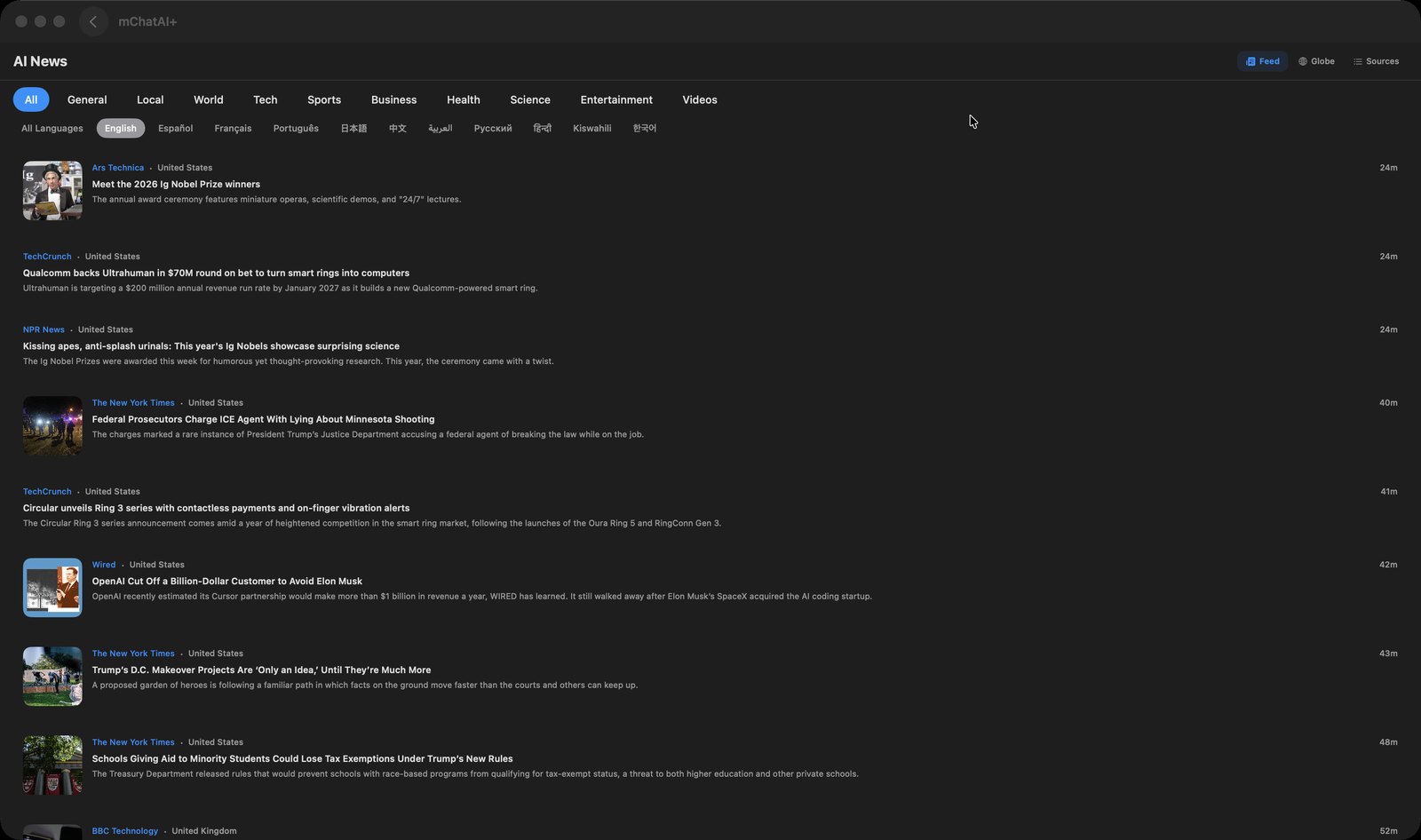The image size is (1421, 840).
Task: Select the Tech category tab
Action: coord(266,99)
